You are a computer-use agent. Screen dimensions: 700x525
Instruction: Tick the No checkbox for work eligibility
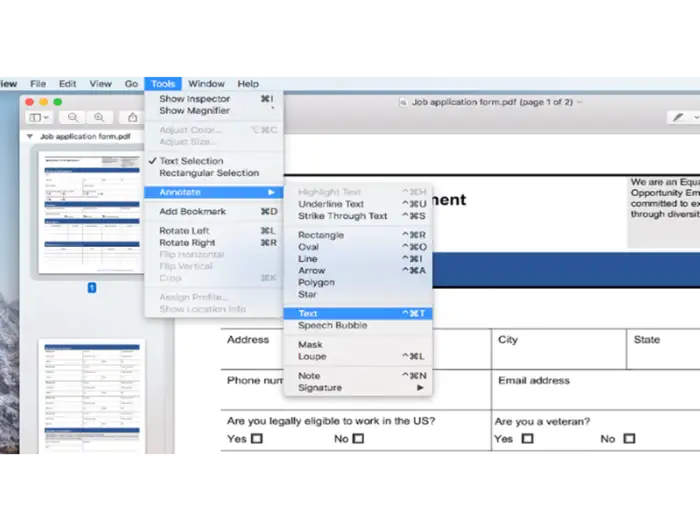coord(358,438)
